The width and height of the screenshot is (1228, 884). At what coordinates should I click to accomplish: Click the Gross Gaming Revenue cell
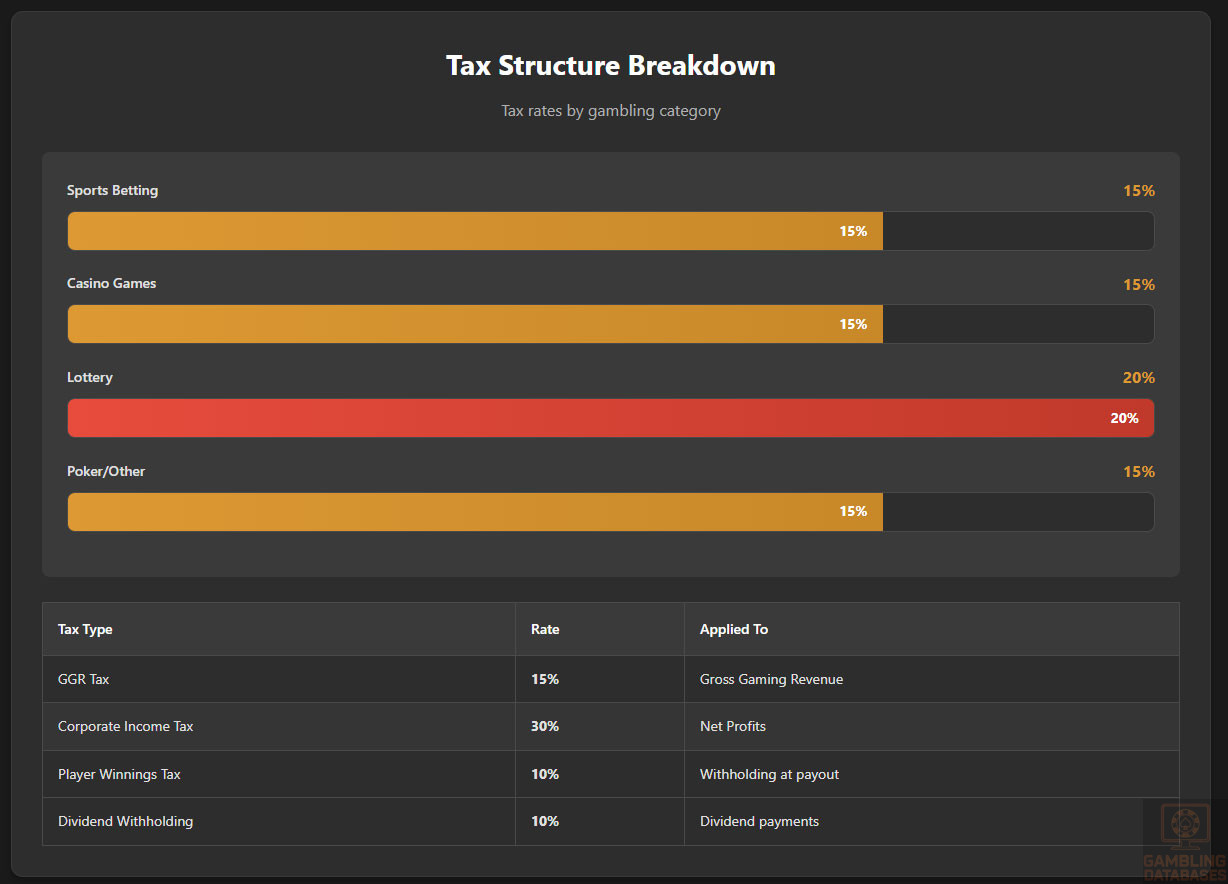[771, 679]
